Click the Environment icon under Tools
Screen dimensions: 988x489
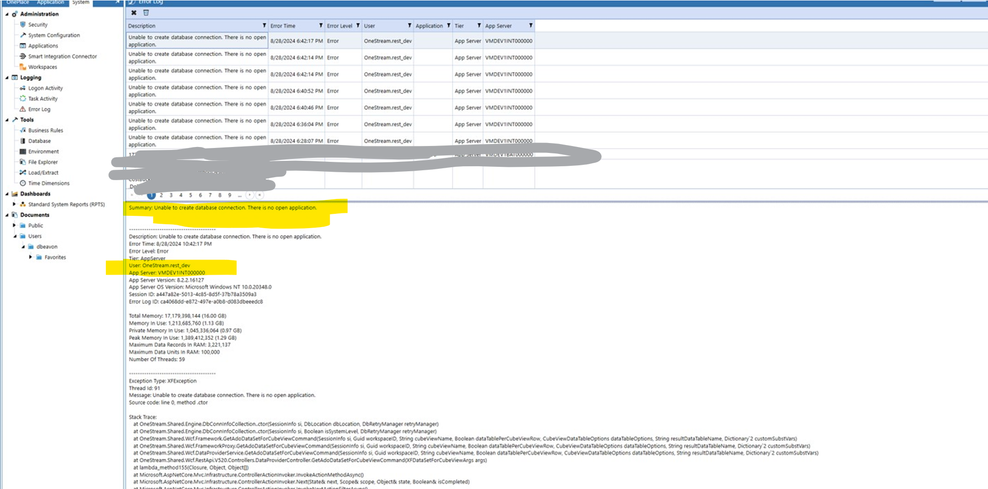23,151
